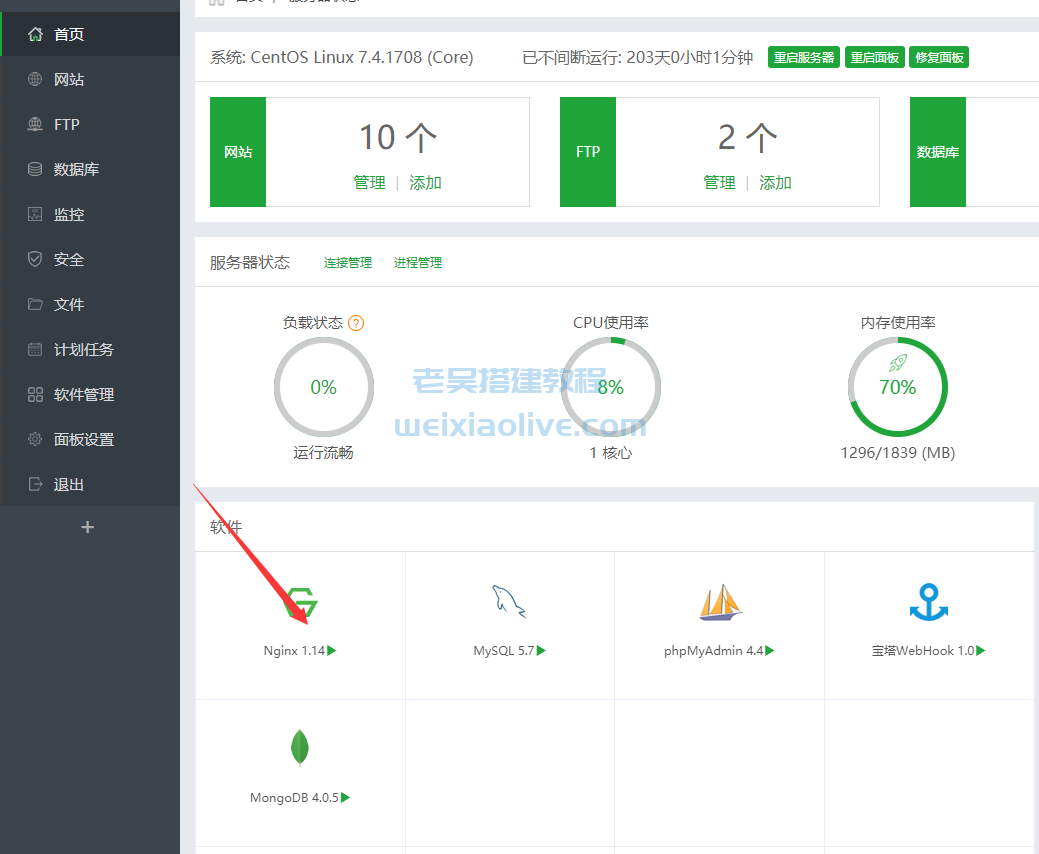Click the plus icon below 退出 in sidebar

coord(88,527)
